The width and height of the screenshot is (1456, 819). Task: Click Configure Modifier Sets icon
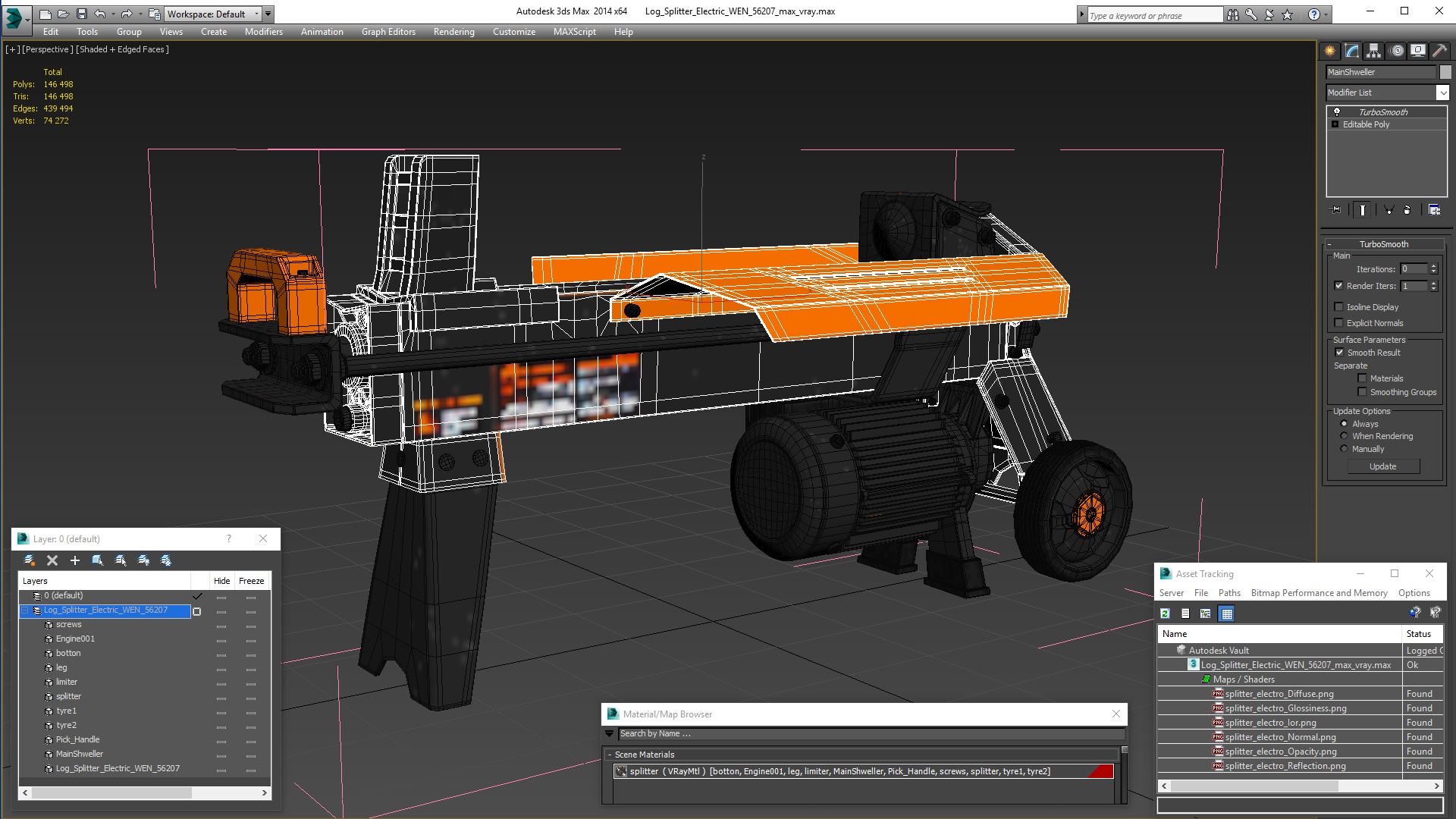click(1434, 210)
